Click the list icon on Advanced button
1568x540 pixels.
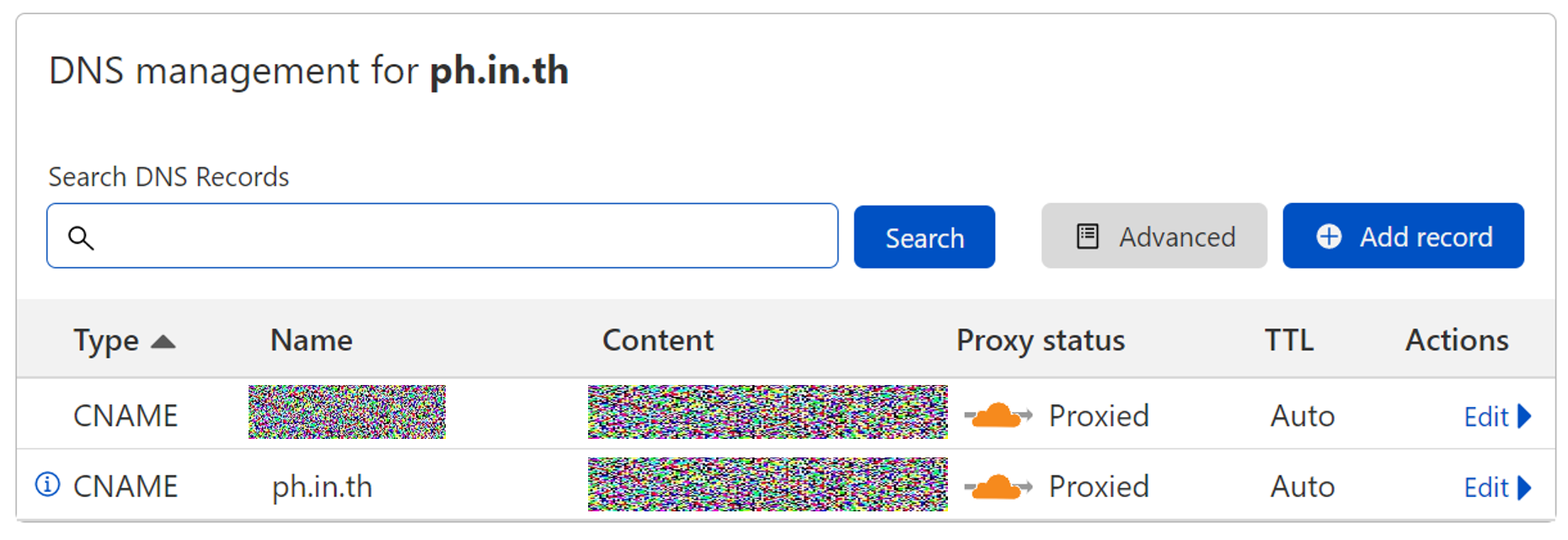(1087, 237)
